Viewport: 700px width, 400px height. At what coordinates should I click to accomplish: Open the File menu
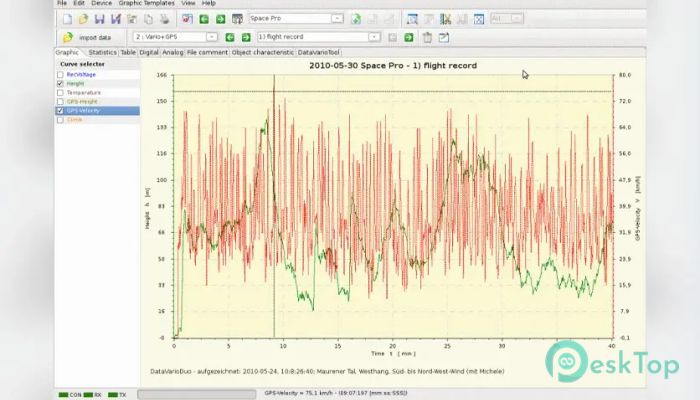pos(62,3)
